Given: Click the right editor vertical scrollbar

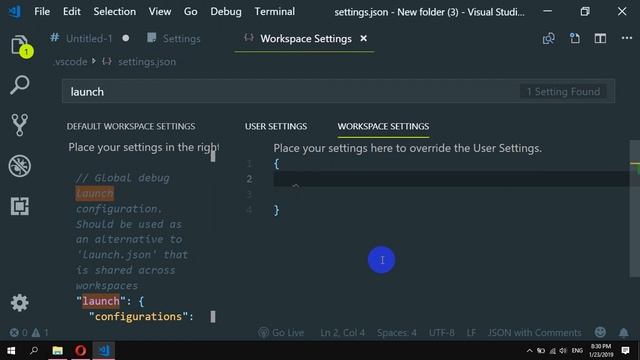Looking at the screenshot, I should [635, 208].
